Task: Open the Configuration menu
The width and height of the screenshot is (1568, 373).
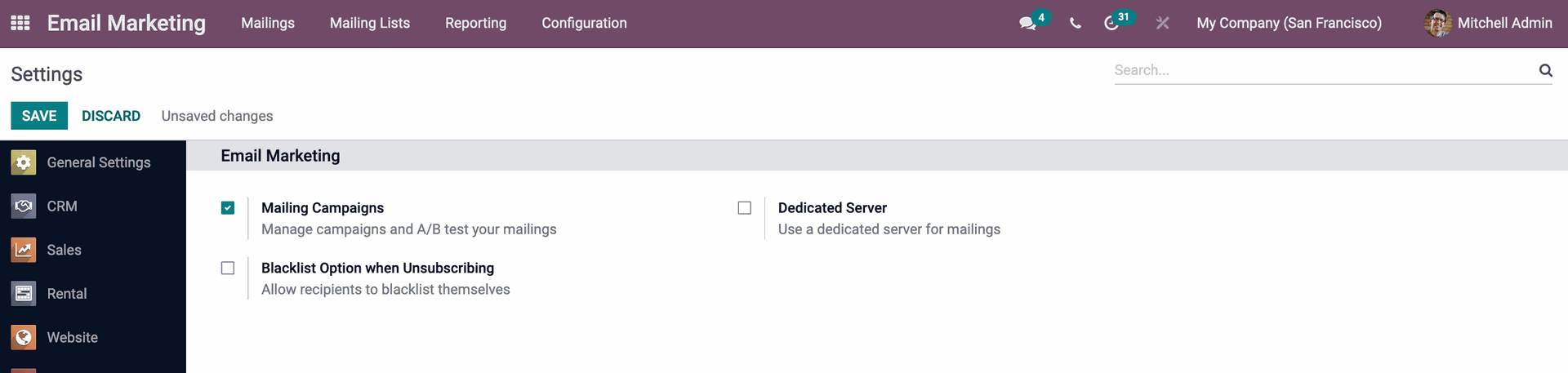Action: pyautogui.click(x=585, y=23)
